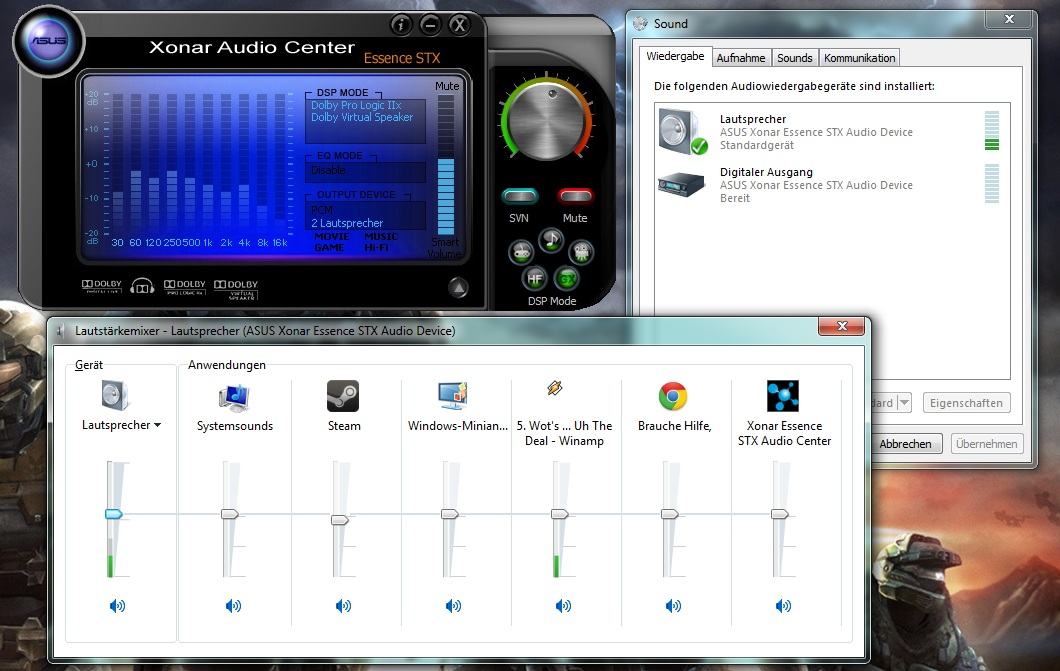Enable the HF Hi-Fi DSP mode button
Image resolution: width=1060 pixels, height=671 pixels.
click(x=535, y=278)
